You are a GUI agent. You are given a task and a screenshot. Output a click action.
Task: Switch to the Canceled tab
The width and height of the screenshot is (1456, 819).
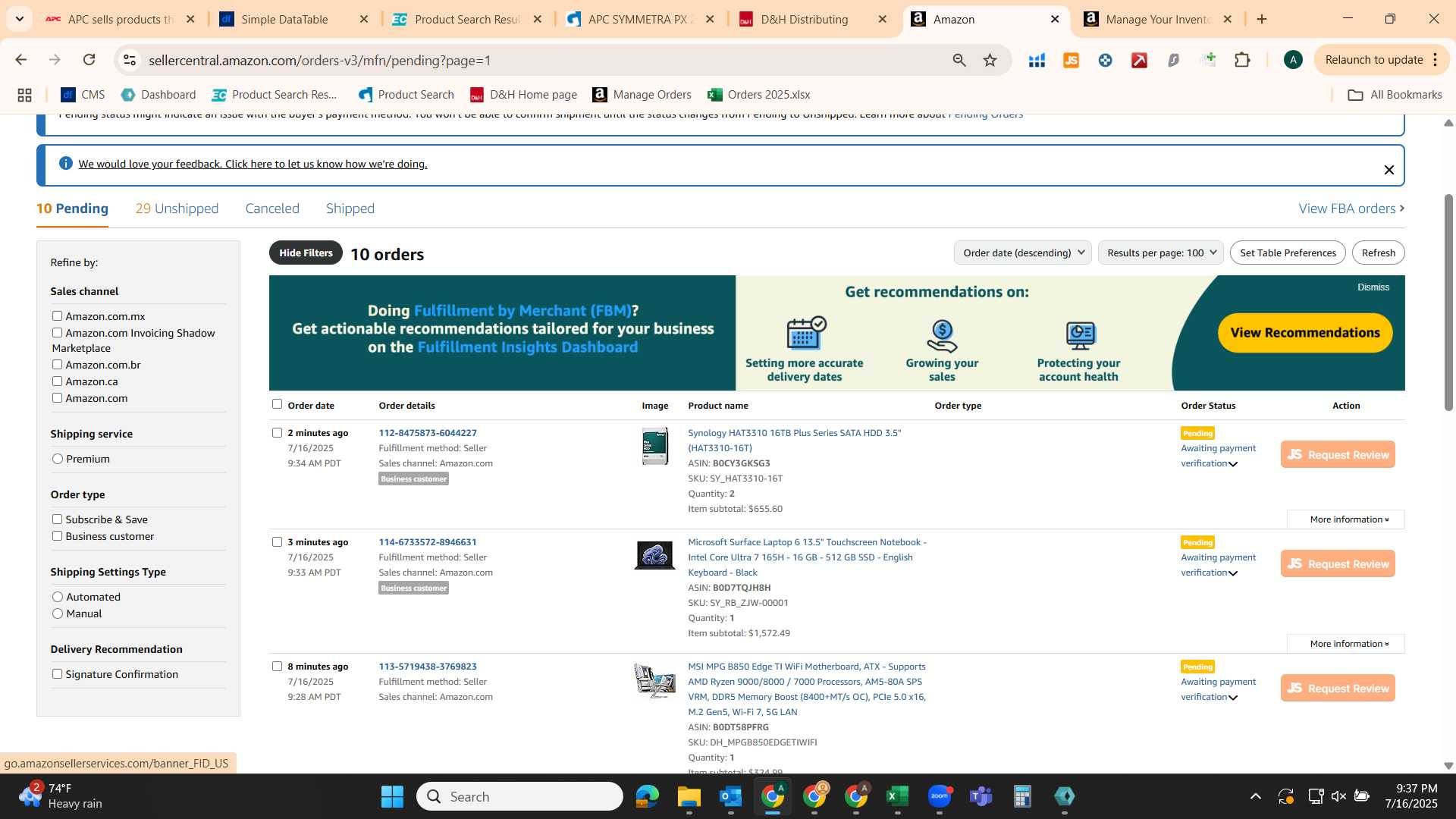coord(272,209)
